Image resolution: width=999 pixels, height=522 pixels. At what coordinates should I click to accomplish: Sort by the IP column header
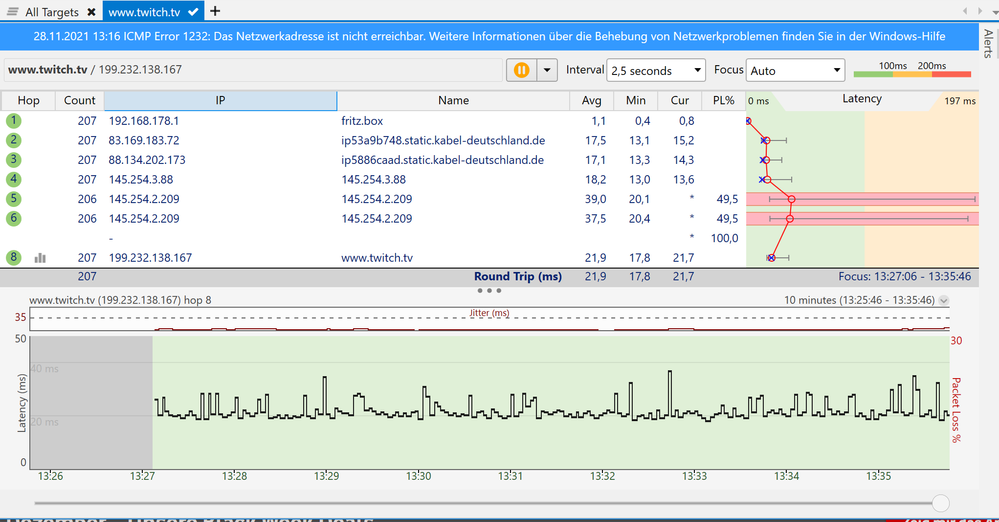(x=220, y=100)
